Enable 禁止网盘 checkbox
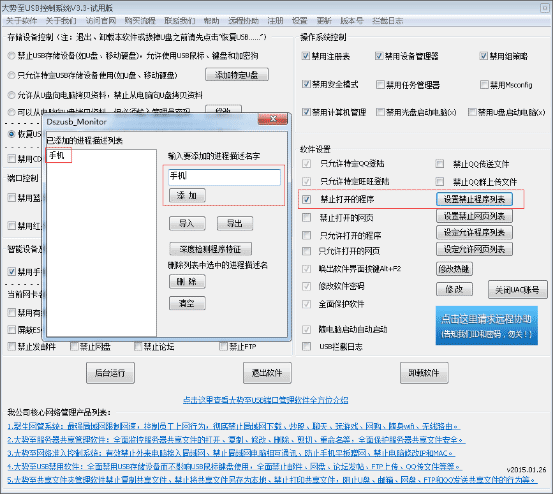 (x=74, y=346)
